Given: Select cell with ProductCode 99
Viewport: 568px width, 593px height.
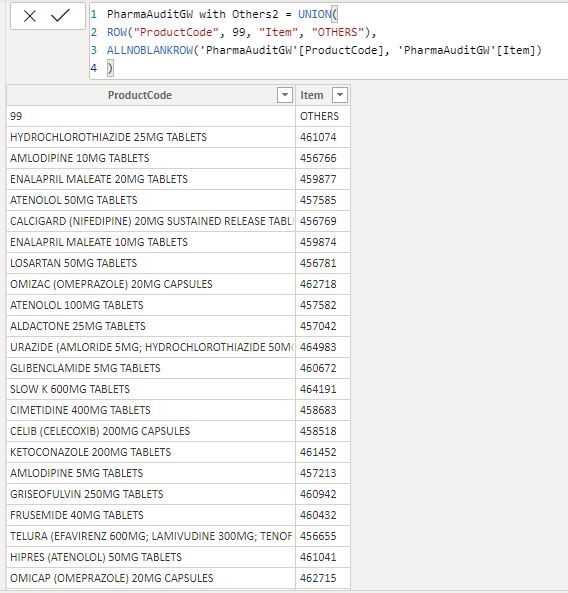Looking at the screenshot, I should [151, 116].
